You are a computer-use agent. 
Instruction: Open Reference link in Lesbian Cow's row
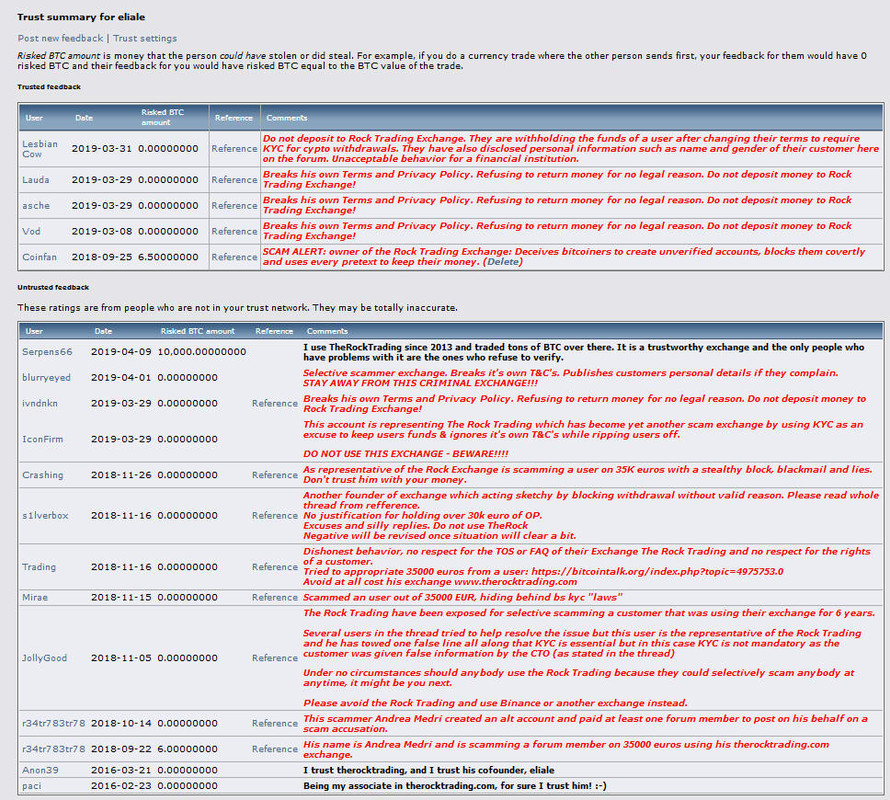pyautogui.click(x=234, y=148)
